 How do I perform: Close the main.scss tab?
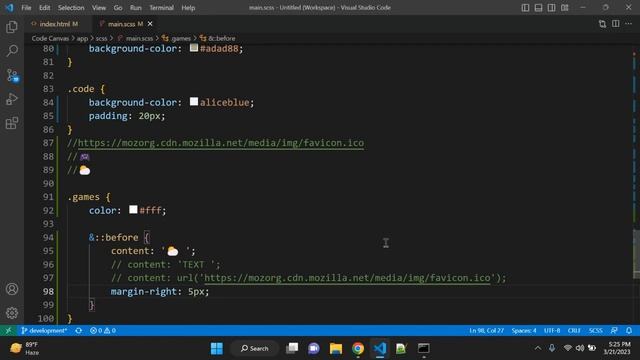[150, 24]
